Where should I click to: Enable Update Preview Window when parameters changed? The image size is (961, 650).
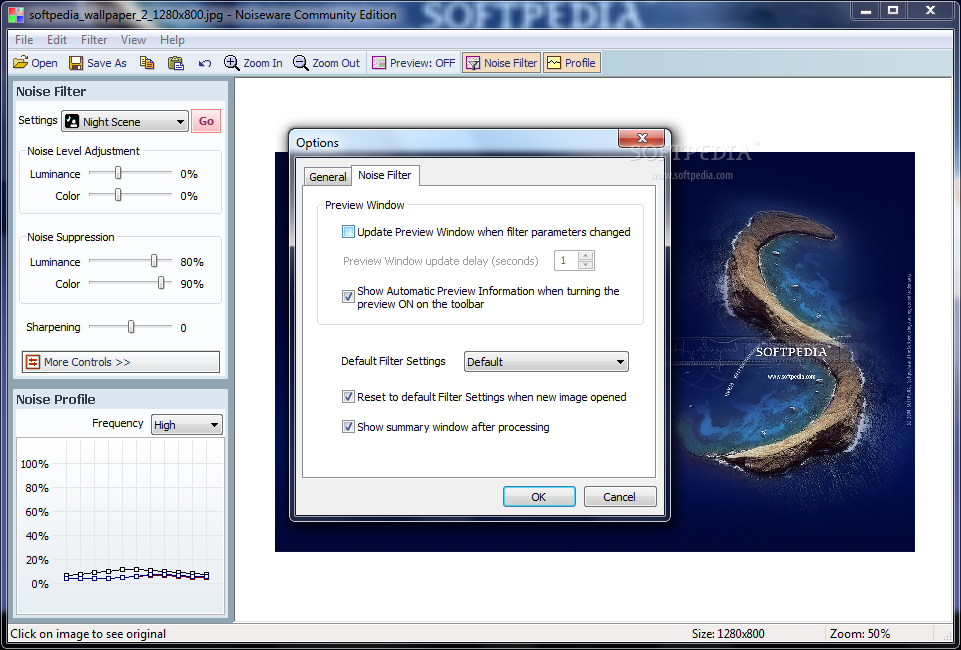[348, 232]
